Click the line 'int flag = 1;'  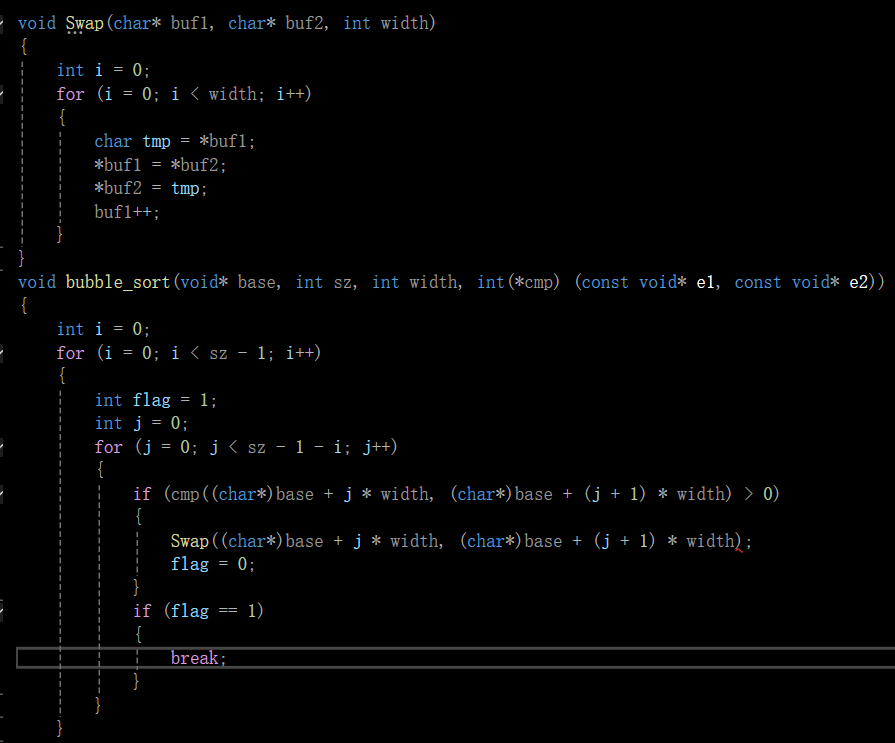[x=156, y=400]
